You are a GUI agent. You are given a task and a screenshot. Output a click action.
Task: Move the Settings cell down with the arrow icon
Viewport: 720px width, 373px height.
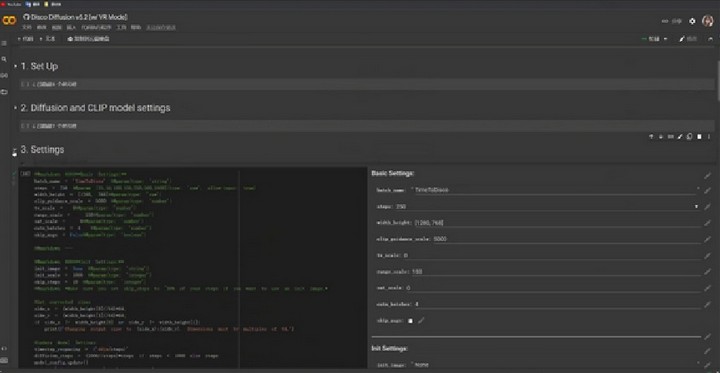(x=661, y=137)
